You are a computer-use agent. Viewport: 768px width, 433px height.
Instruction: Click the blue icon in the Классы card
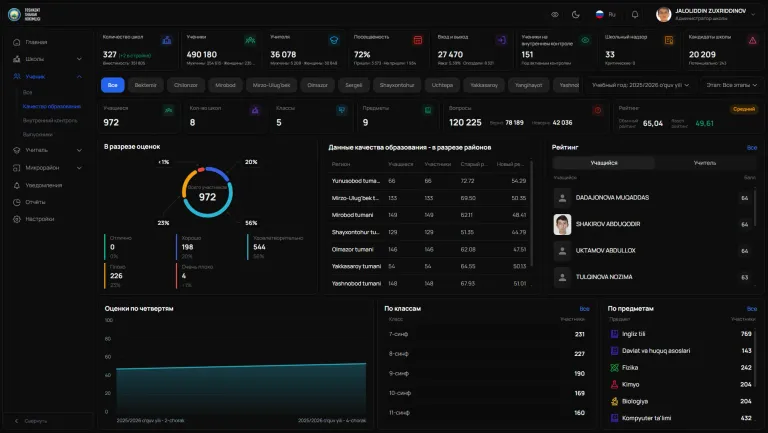tap(341, 111)
